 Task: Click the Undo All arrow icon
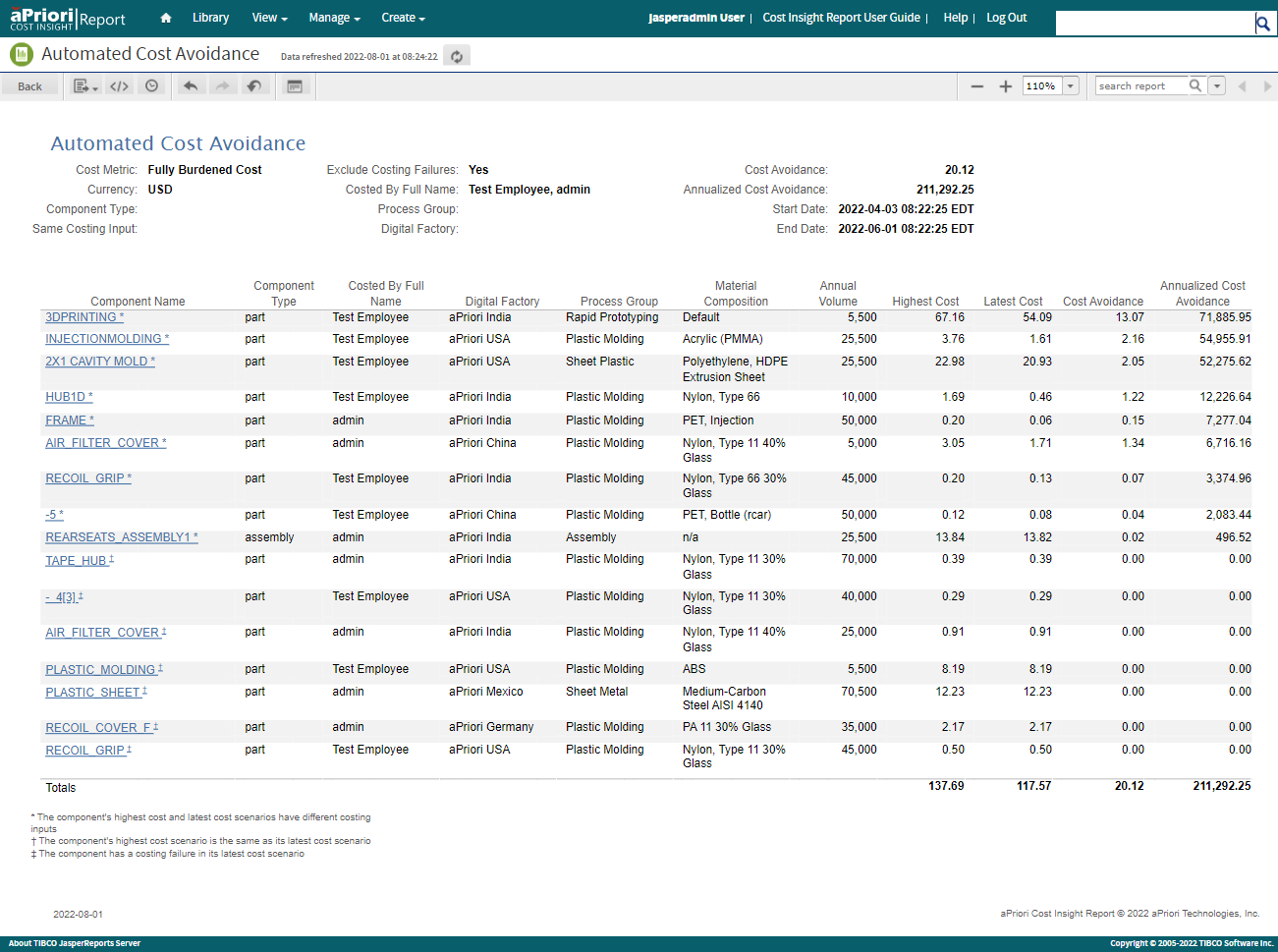[254, 86]
